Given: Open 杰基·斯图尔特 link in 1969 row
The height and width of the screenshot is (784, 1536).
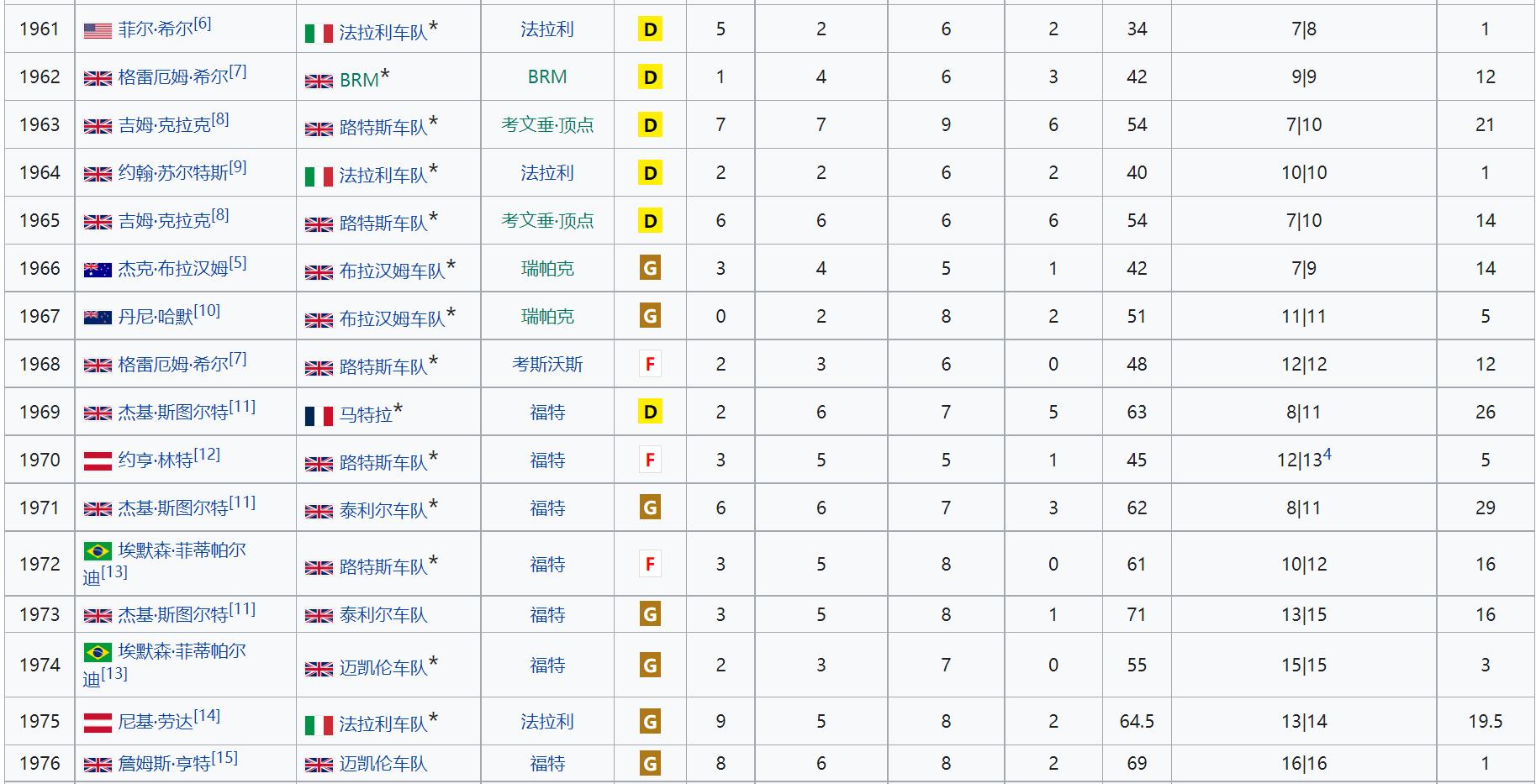Looking at the screenshot, I should 173,413.
